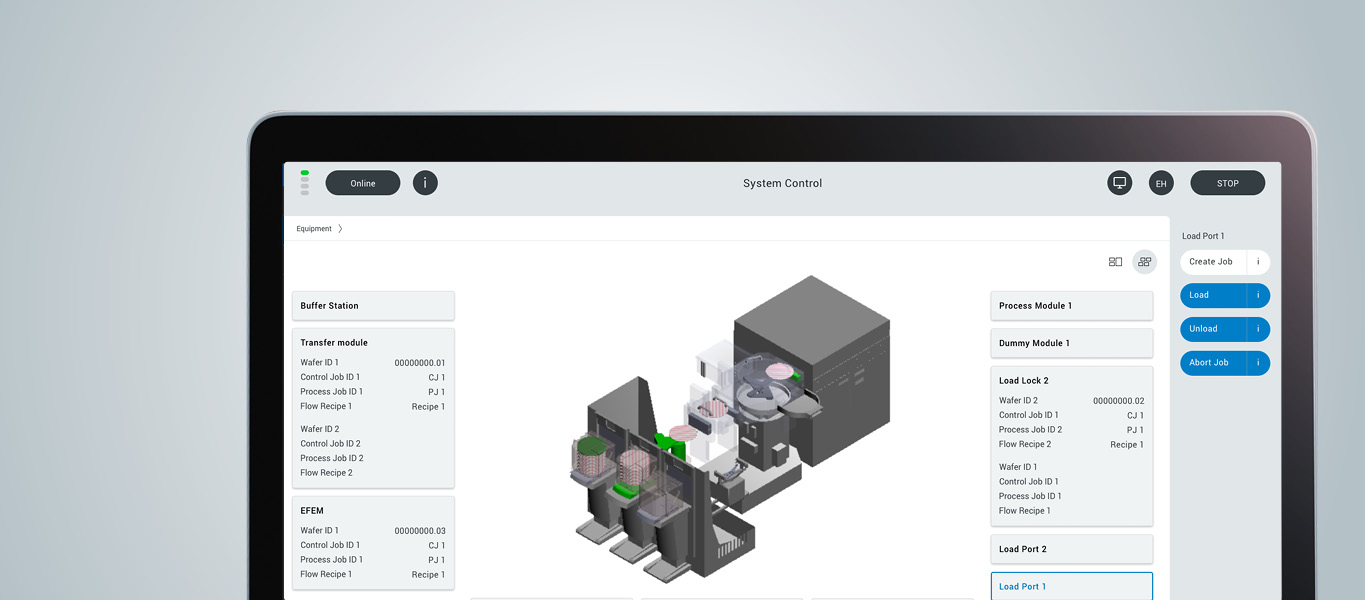Open the Load Port 2 panel
This screenshot has width=1365, height=600.
[1071, 549]
